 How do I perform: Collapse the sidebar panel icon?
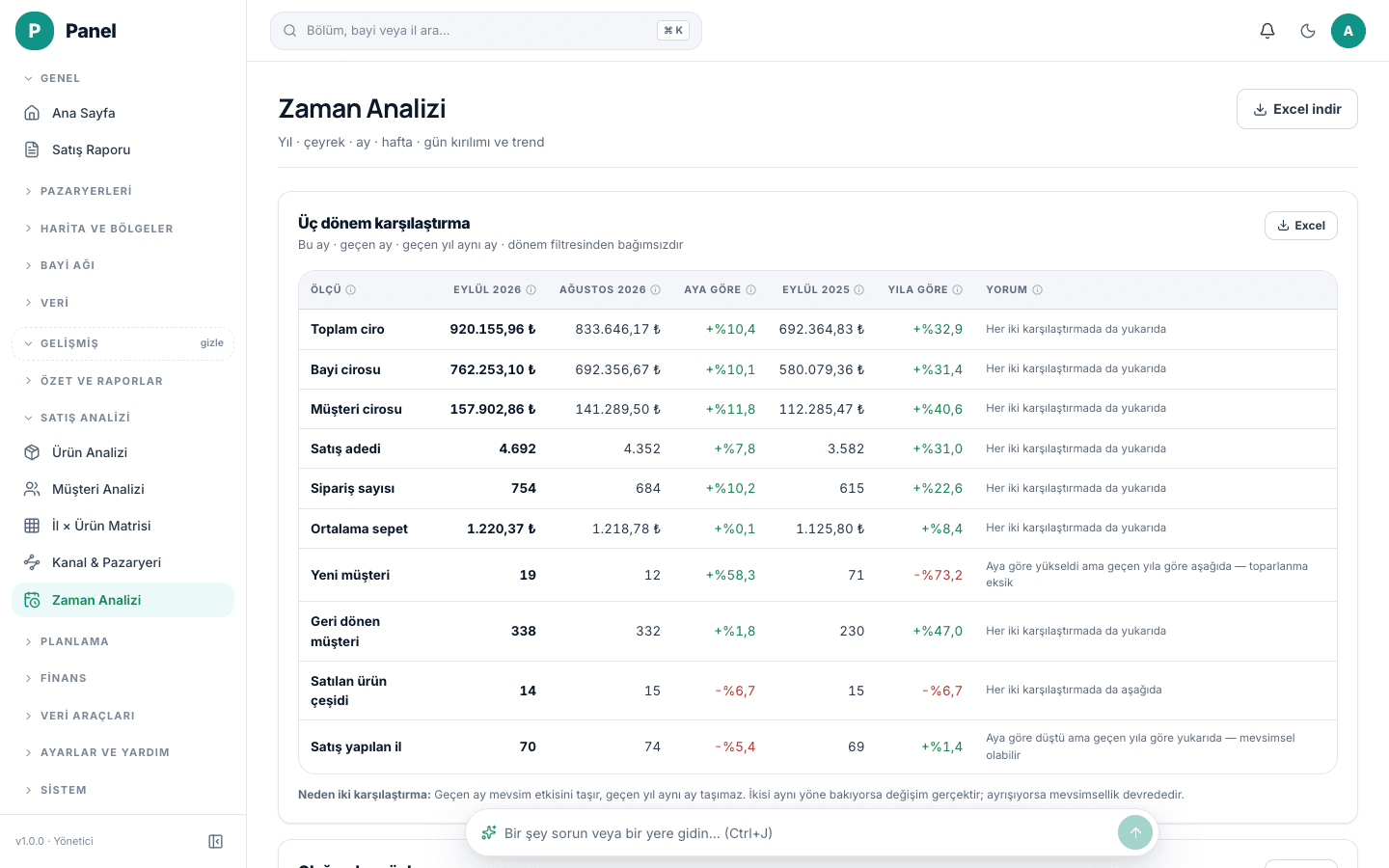[216, 842]
